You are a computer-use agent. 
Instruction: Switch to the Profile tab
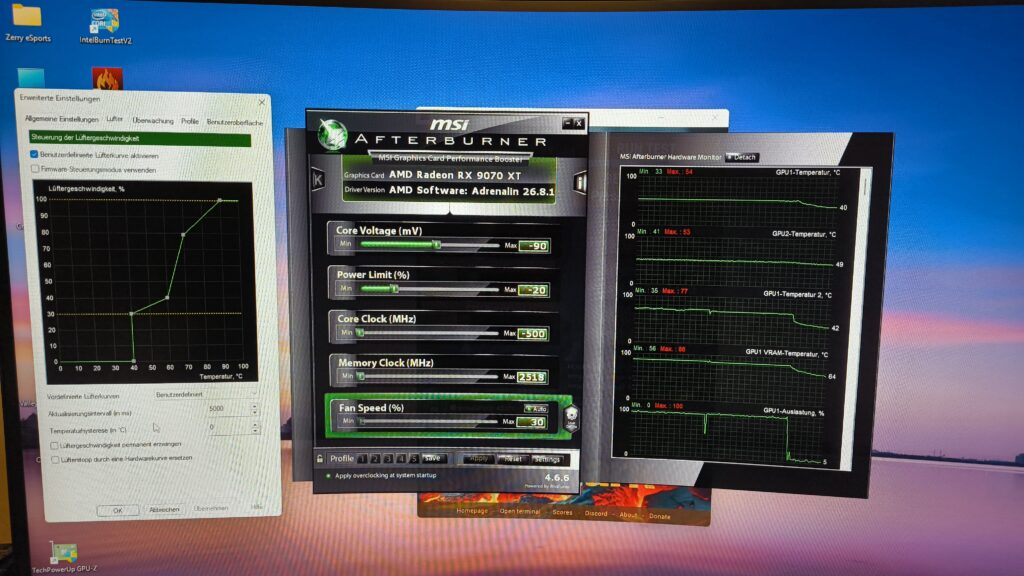pos(189,121)
